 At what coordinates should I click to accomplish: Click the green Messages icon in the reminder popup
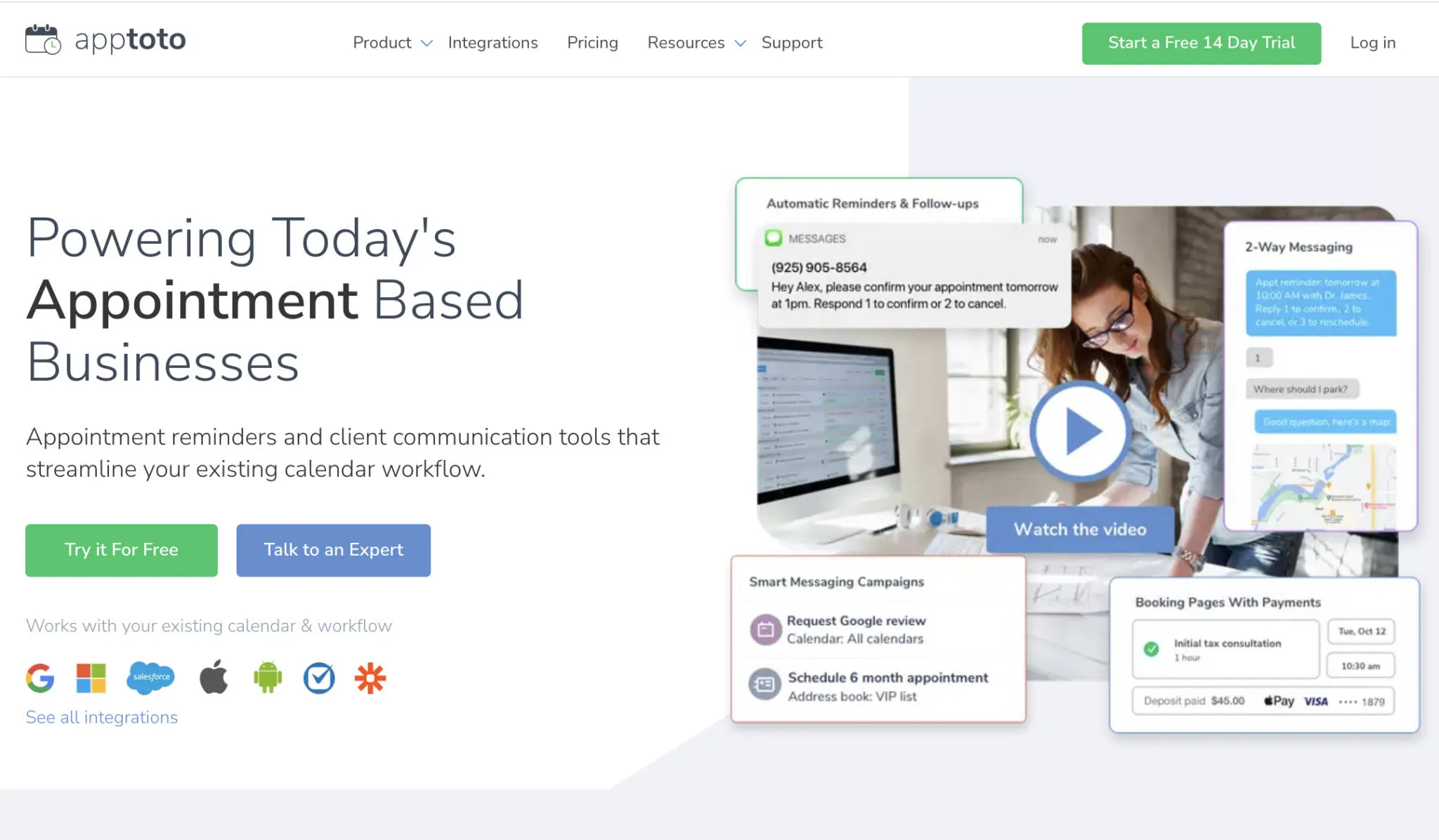(773, 238)
